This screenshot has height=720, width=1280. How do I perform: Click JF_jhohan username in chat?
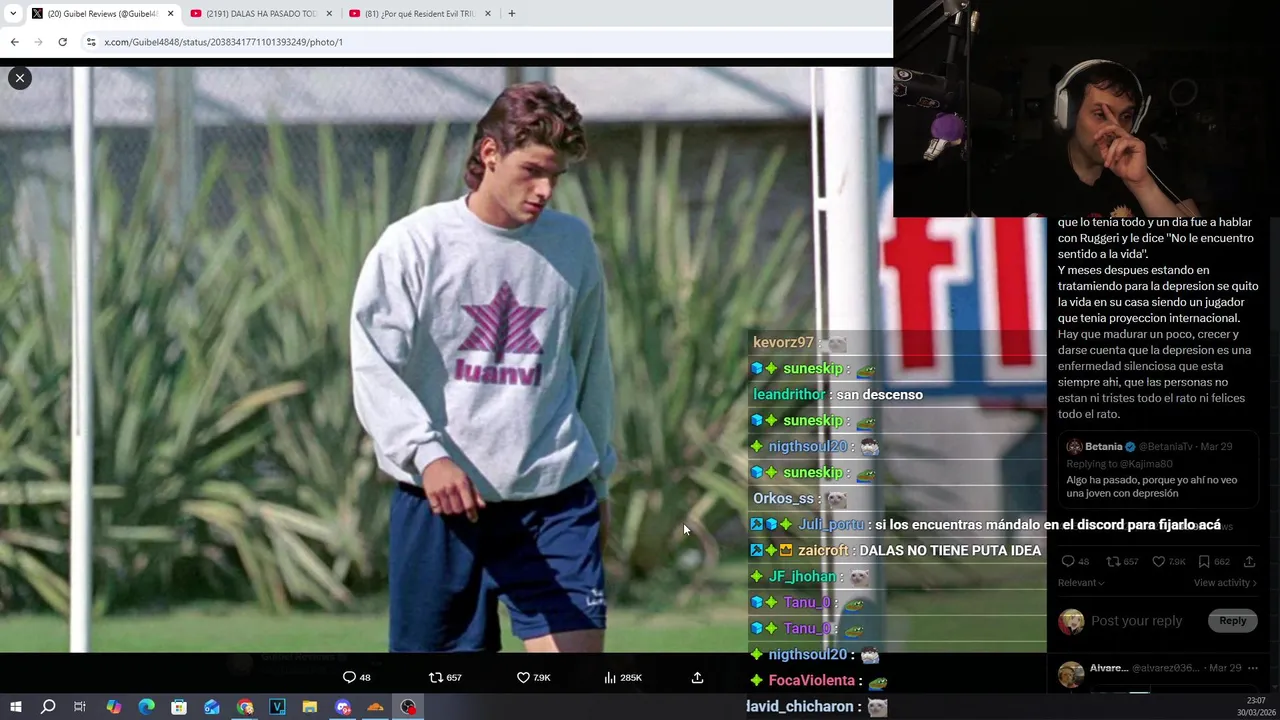click(x=802, y=576)
